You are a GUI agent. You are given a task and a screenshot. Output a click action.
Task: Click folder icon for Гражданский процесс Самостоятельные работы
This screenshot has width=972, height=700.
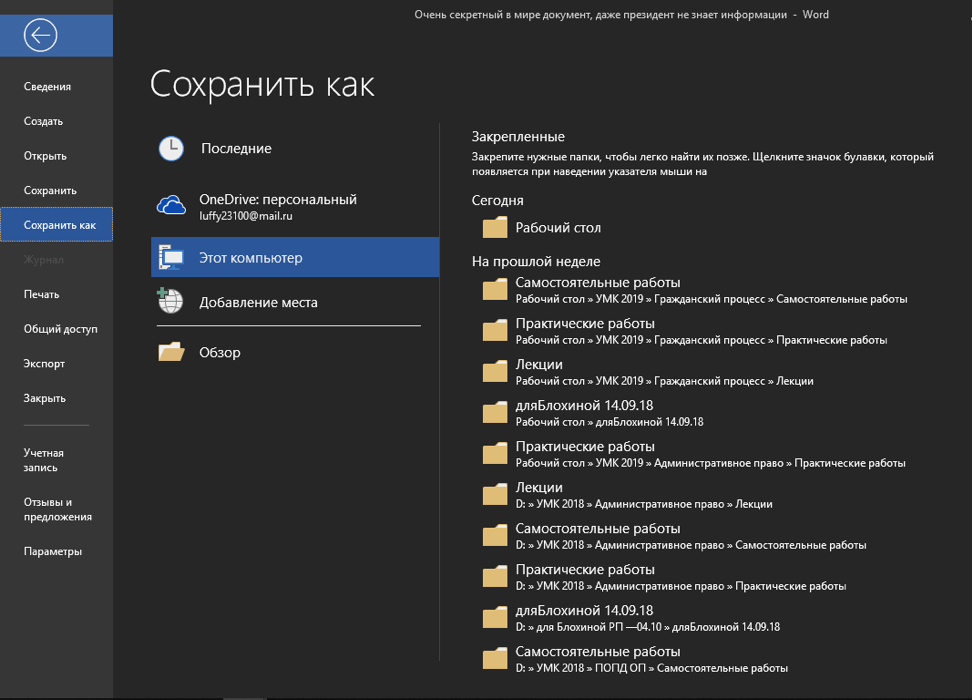click(x=495, y=290)
